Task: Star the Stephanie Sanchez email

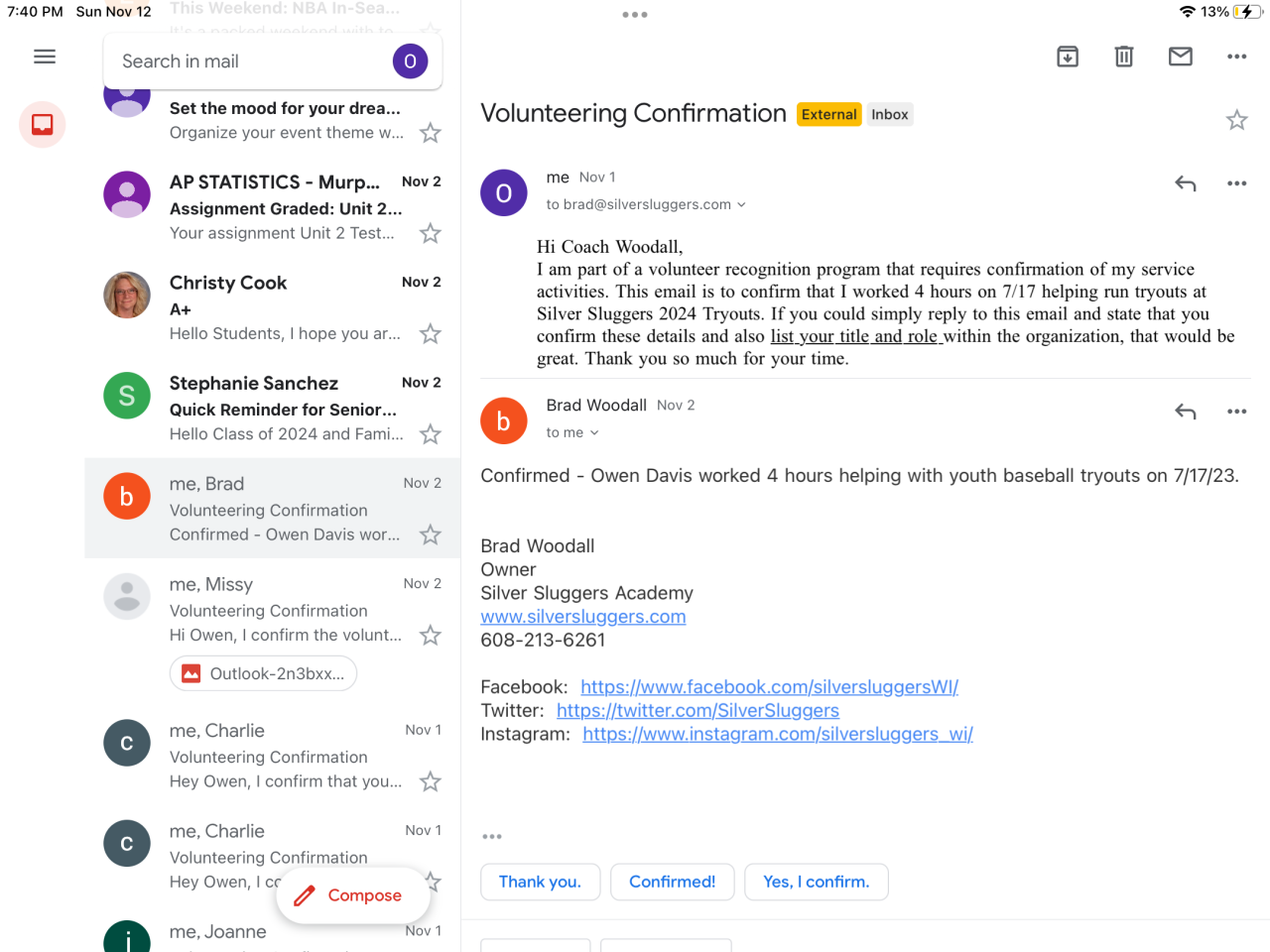Action: point(430,434)
